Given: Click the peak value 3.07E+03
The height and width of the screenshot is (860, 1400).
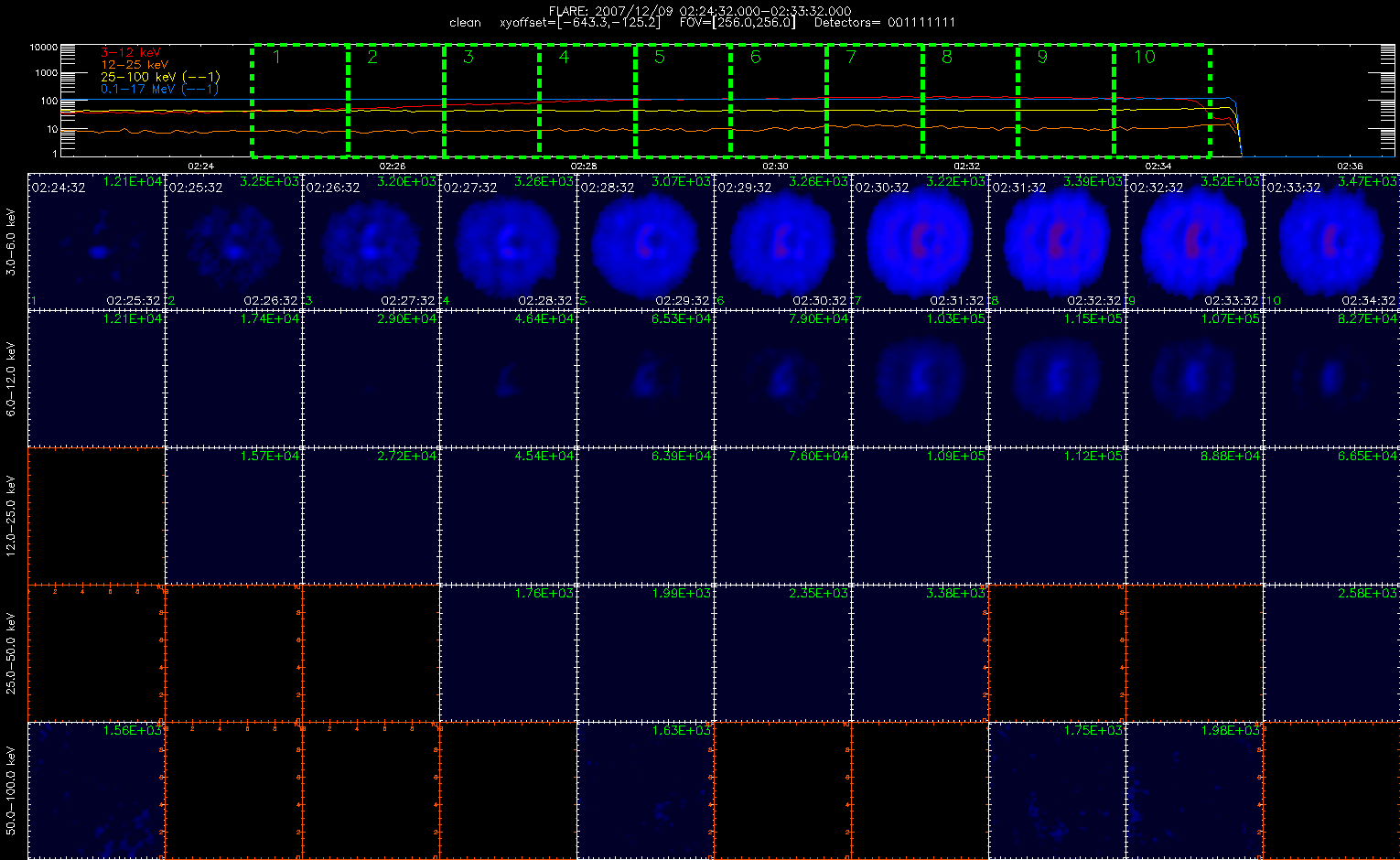Looking at the screenshot, I should (x=682, y=182).
